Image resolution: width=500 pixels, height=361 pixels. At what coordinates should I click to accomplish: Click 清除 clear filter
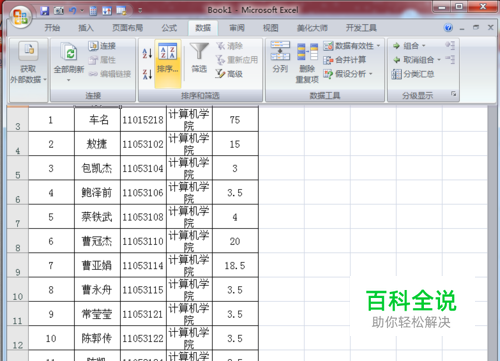[229, 46]
